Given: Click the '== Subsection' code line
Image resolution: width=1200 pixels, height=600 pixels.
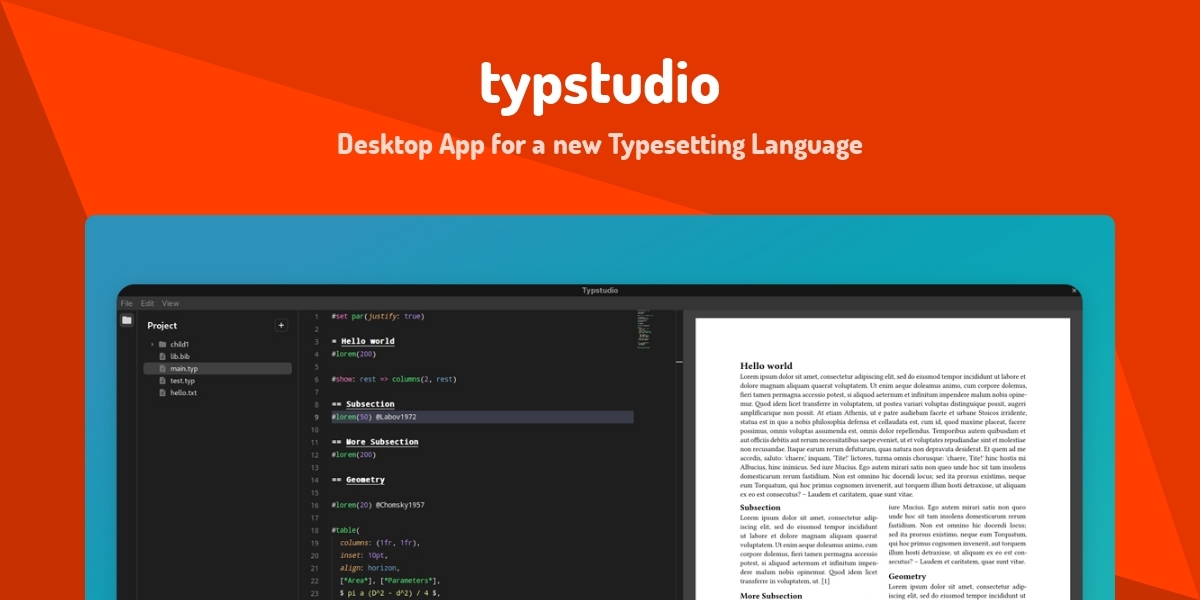Looking at the screenshot, I should 363,404.
